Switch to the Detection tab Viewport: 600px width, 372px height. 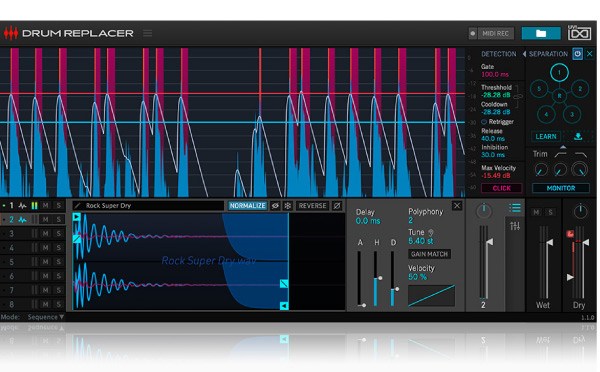click(x=499, y=54)
